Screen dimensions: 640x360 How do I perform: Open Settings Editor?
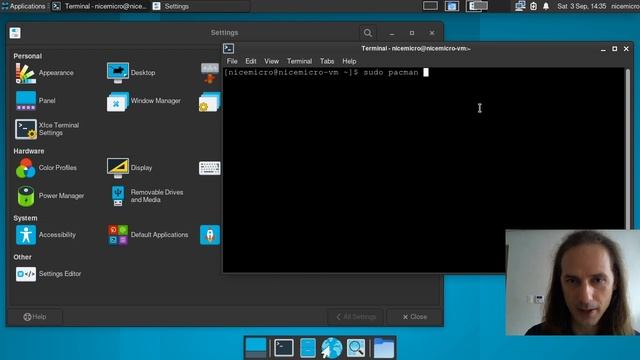pyautogui.click(x=48, y=274)
